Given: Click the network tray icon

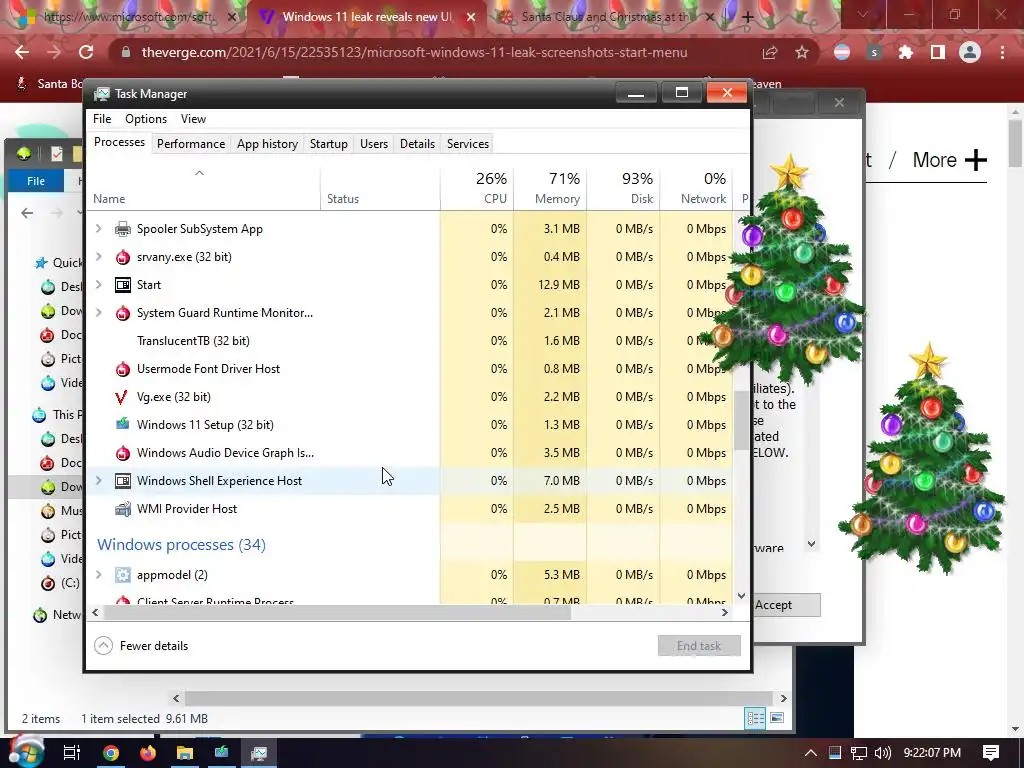Looking at the screenshot, I should (x=859, y=753).
